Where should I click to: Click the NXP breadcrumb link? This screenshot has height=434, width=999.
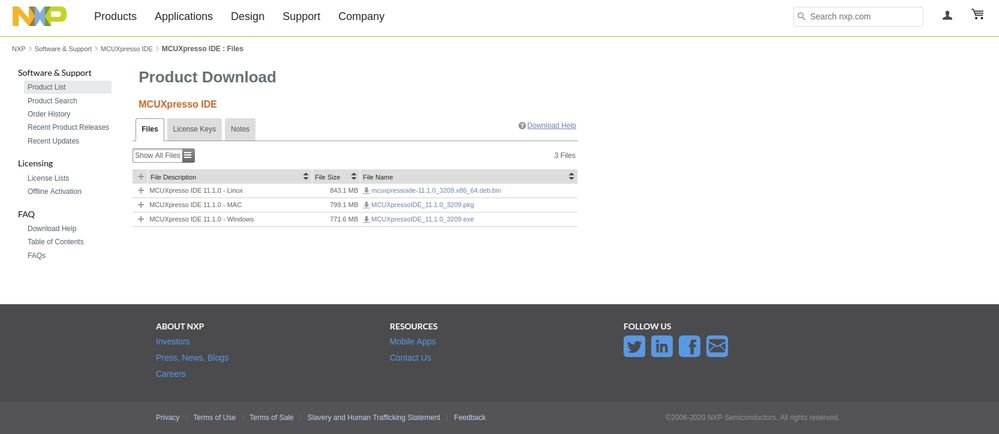[x=18, y=48]
